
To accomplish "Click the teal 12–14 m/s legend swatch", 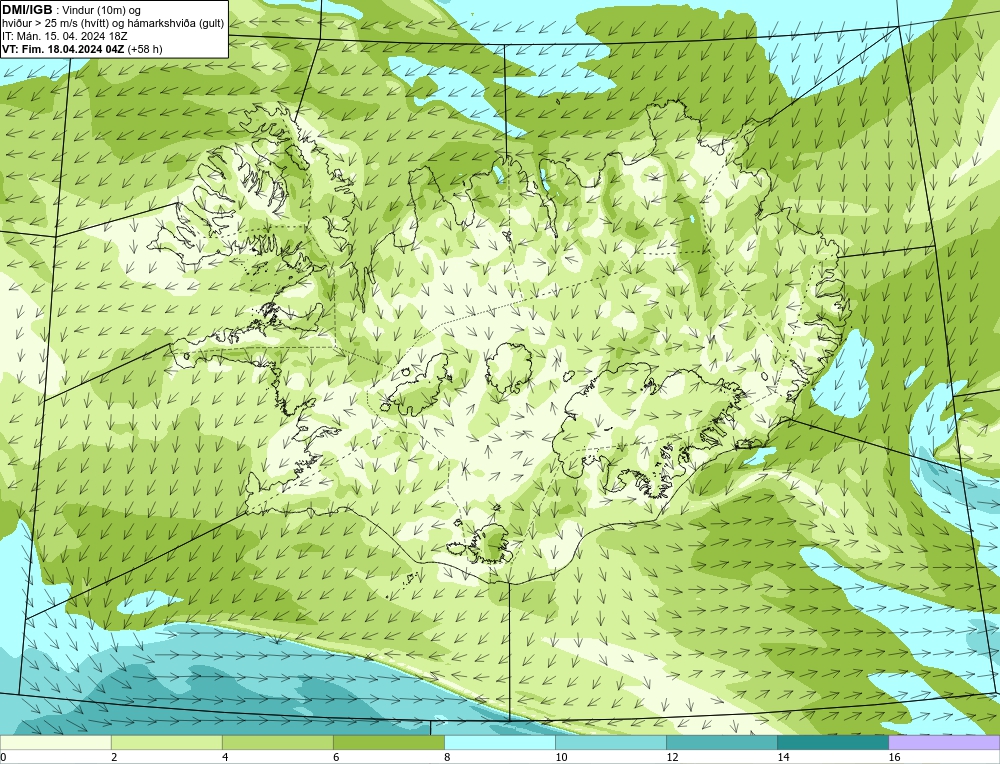I will pos(721,742).
